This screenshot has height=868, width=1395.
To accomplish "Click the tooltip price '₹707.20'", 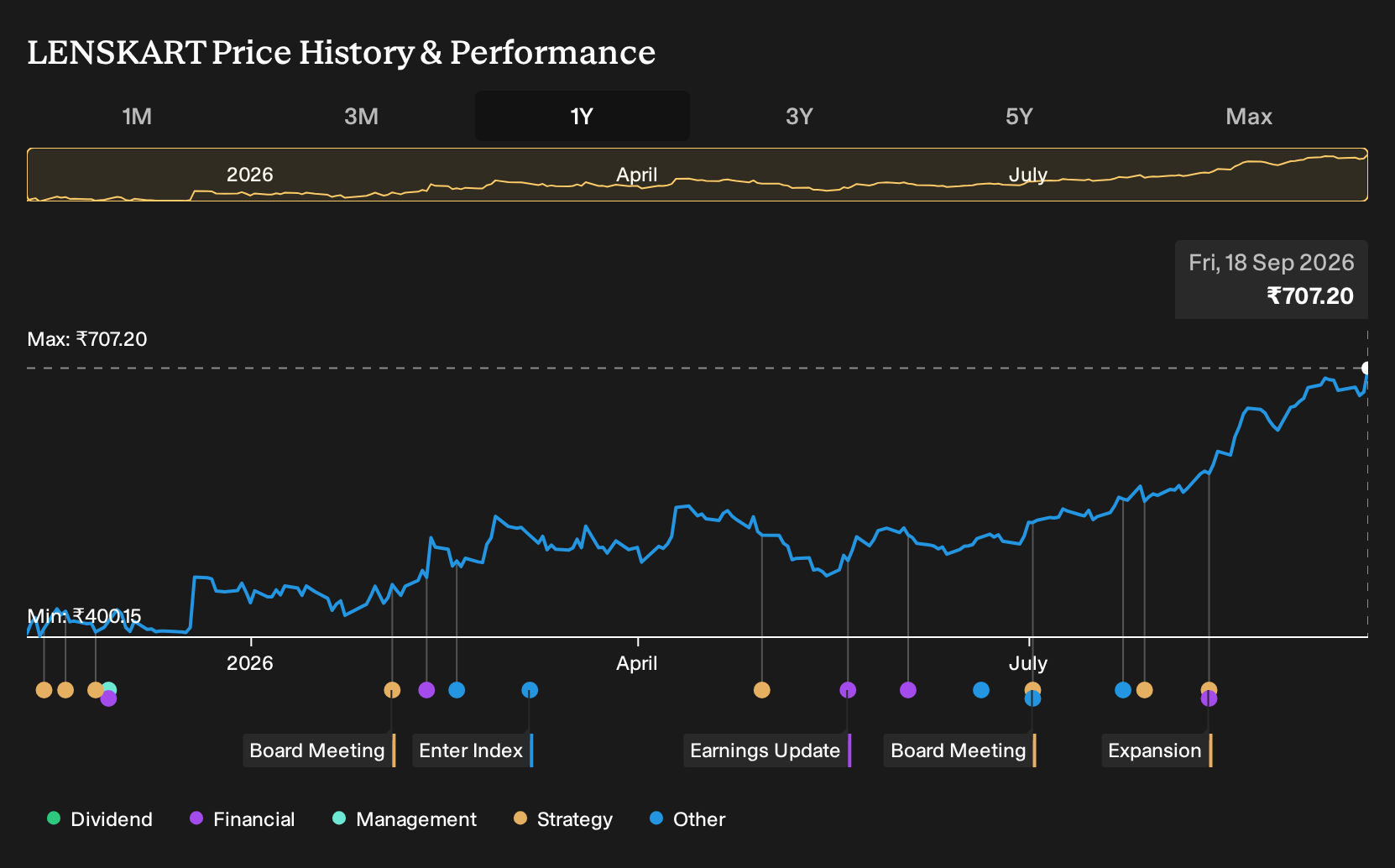I will [x=1310, y=296].
